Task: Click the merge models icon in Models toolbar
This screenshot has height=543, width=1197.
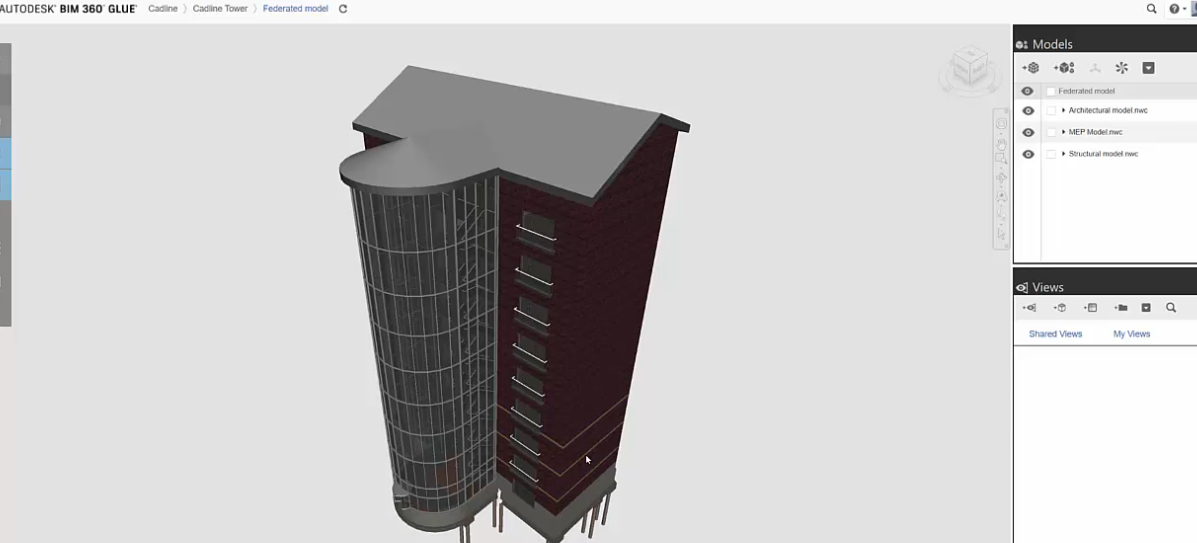Action: tap(1064, 68)
